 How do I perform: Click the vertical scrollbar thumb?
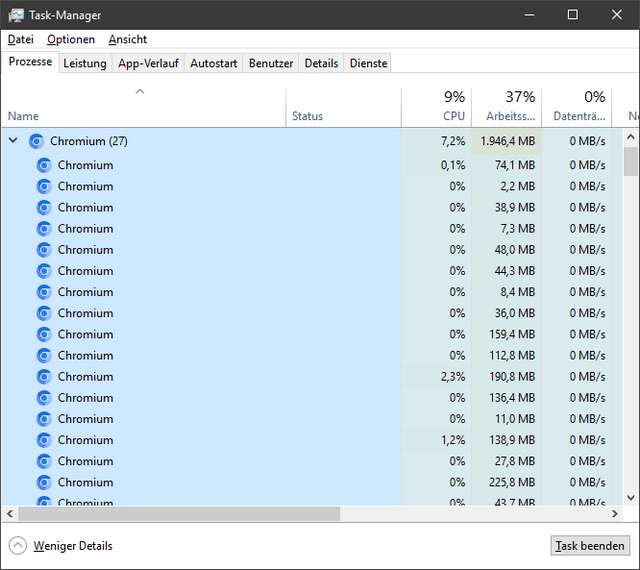pos(631,162)
